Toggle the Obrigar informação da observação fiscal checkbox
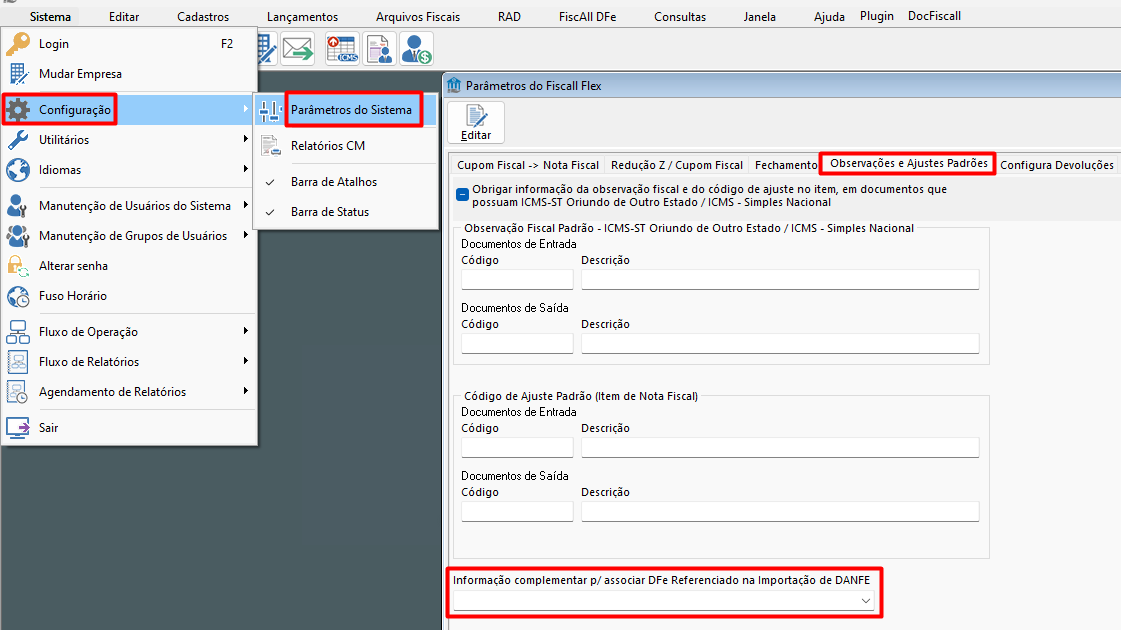Screen dimensions: 1121x630 coord(463,194)
